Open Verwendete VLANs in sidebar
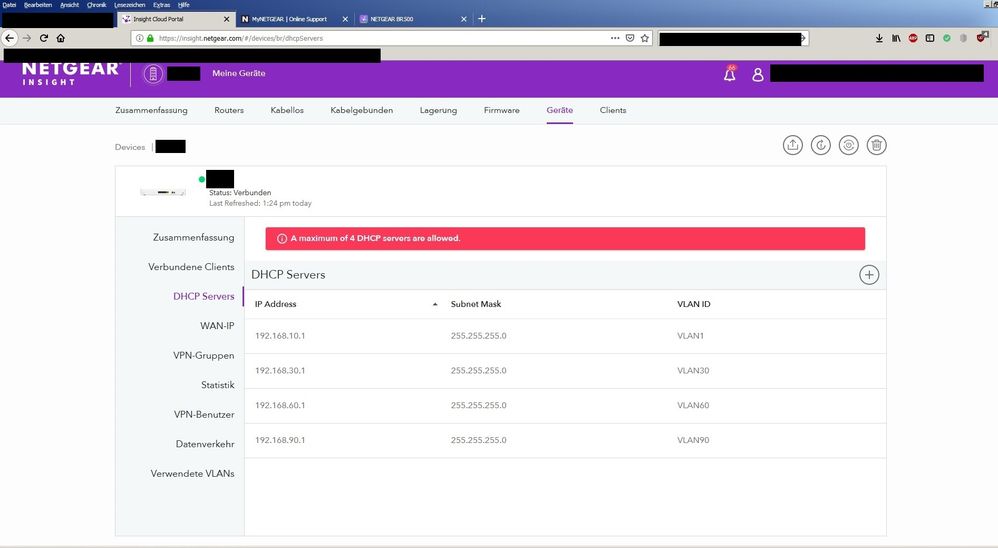 coord(192,474)
